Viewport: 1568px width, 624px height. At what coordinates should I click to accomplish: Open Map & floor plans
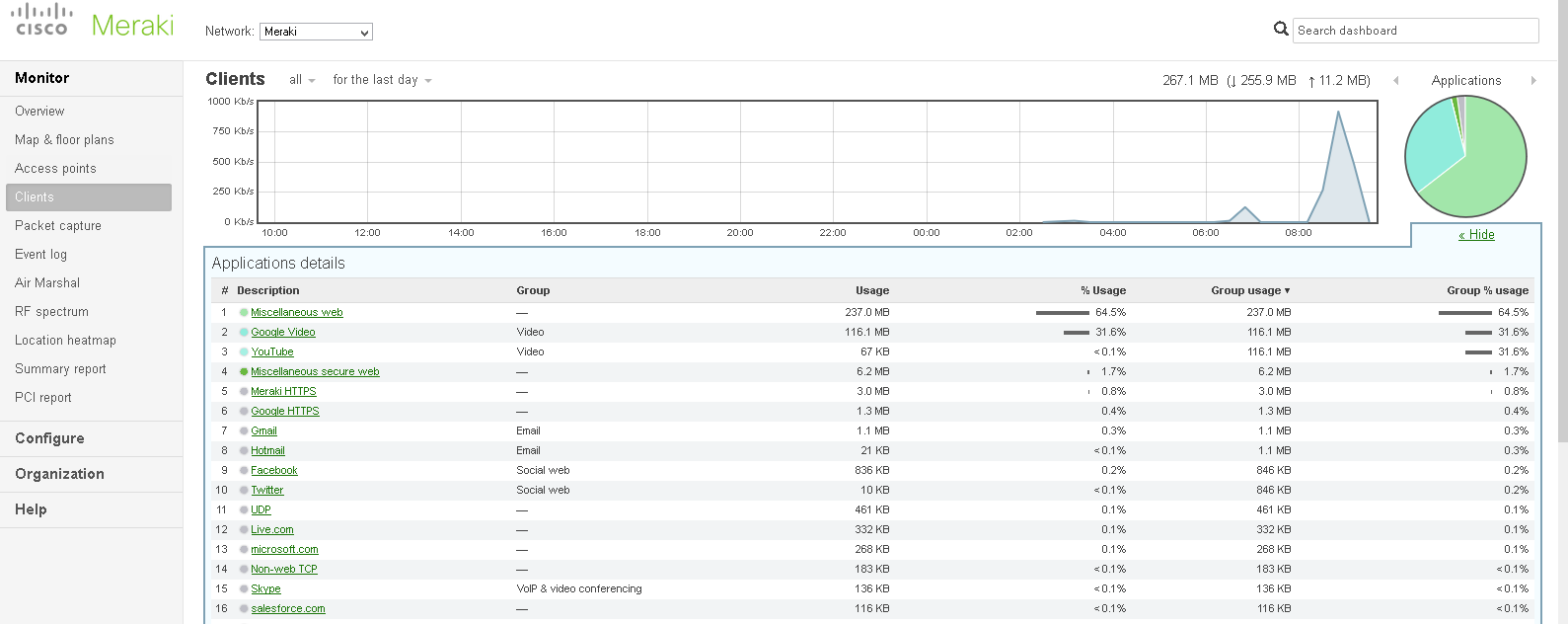tap(64, 140)
